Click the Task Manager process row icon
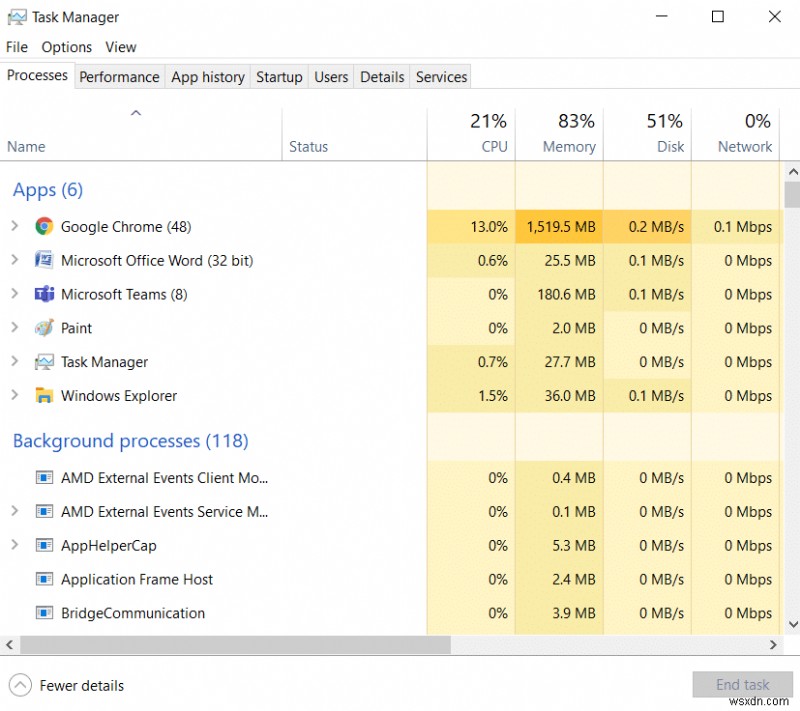Viewport: 800px width, 711px height. point(44,362)
